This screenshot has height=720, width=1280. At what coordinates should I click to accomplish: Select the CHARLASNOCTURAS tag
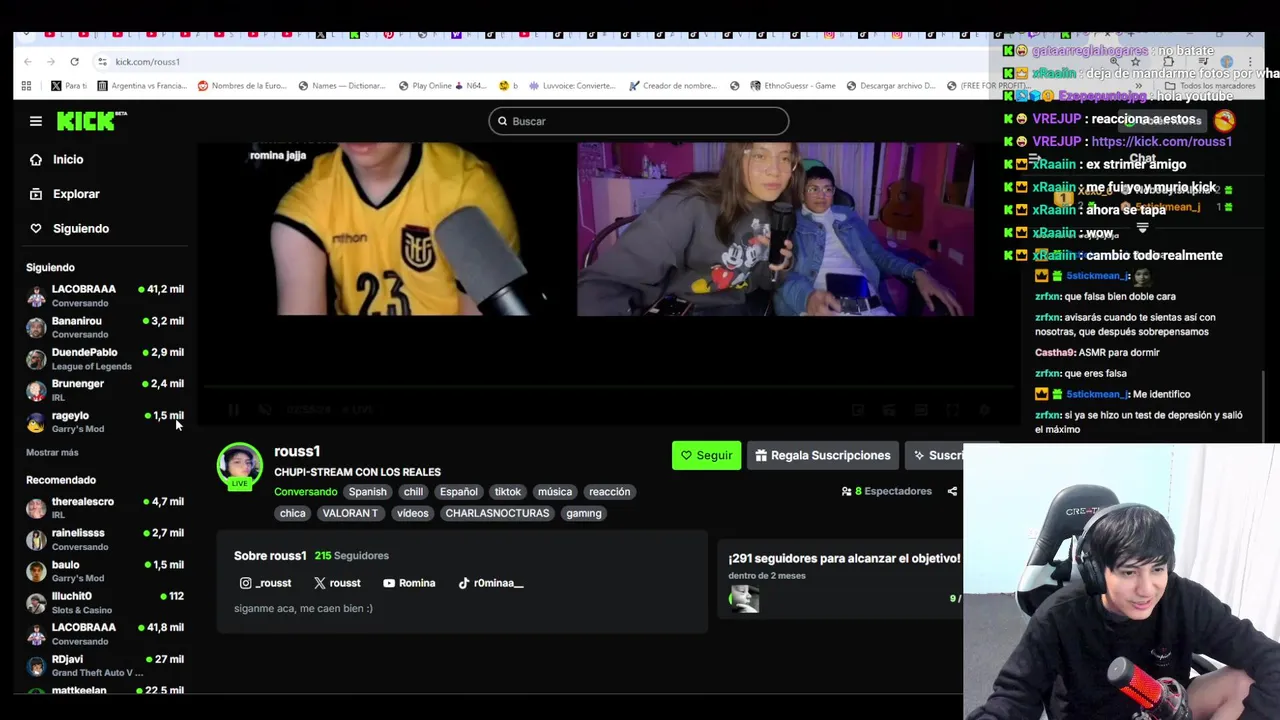click(x=497, y=513)
